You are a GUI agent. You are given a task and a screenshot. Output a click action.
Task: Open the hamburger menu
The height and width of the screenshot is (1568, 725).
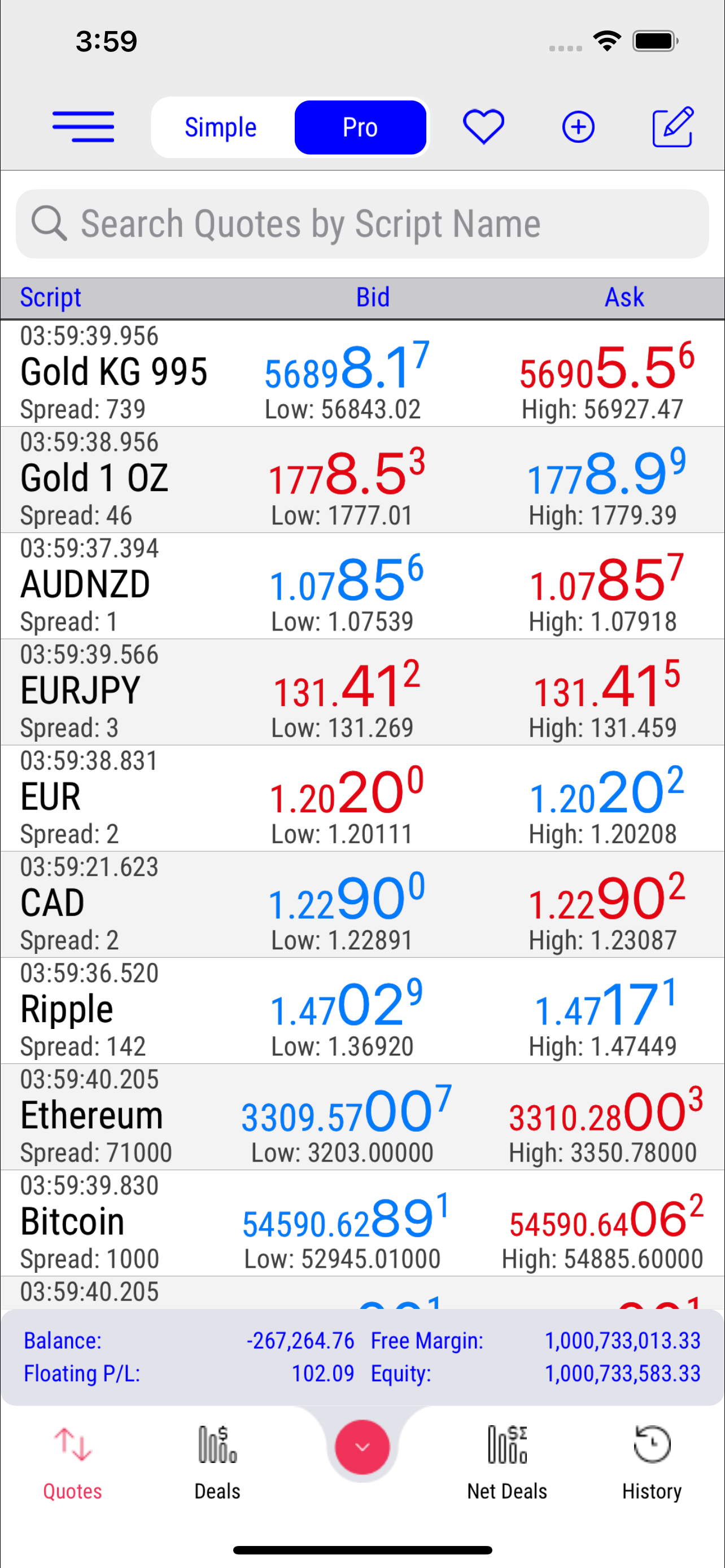pyautogui.click(x=84, y=126)
